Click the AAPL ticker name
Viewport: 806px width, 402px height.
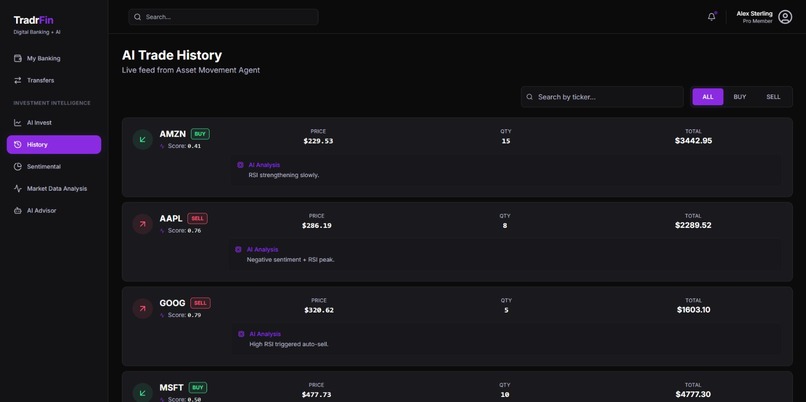tap(171, 218)
